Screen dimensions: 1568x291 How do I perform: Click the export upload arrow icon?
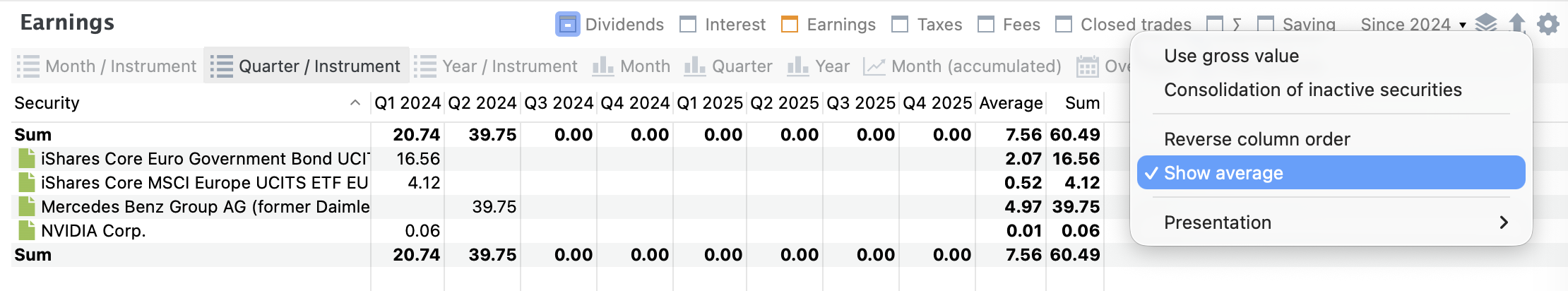[1516, 24]
